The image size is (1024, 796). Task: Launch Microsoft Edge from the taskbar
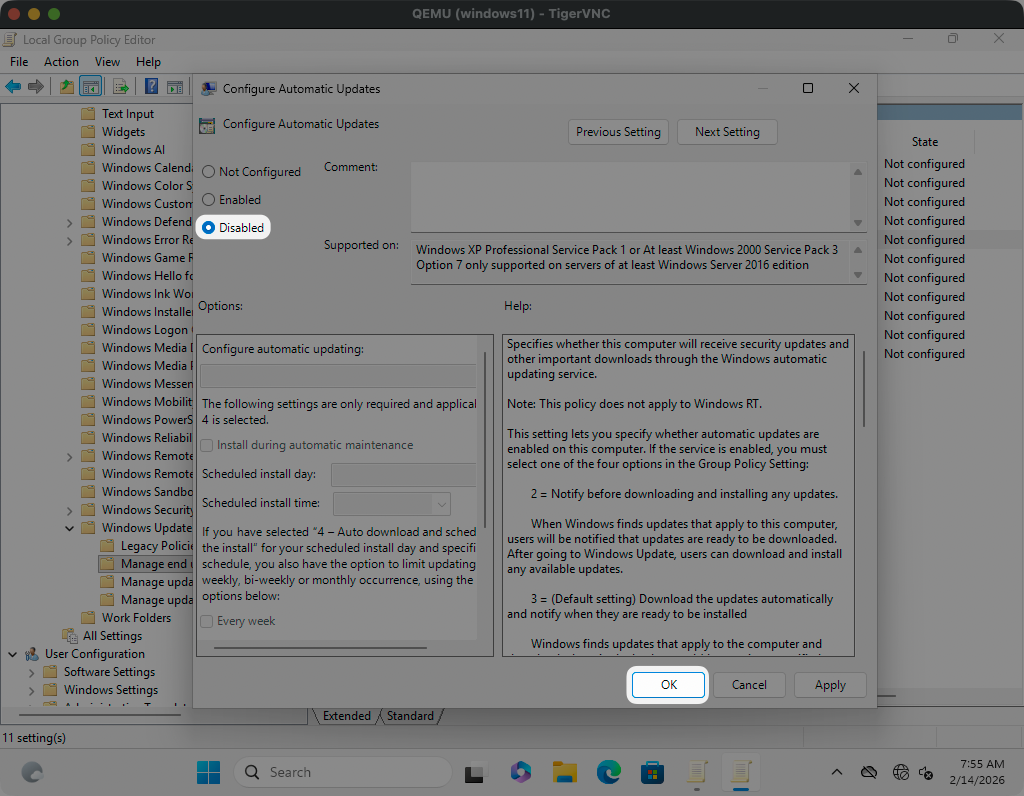[609, 772]
